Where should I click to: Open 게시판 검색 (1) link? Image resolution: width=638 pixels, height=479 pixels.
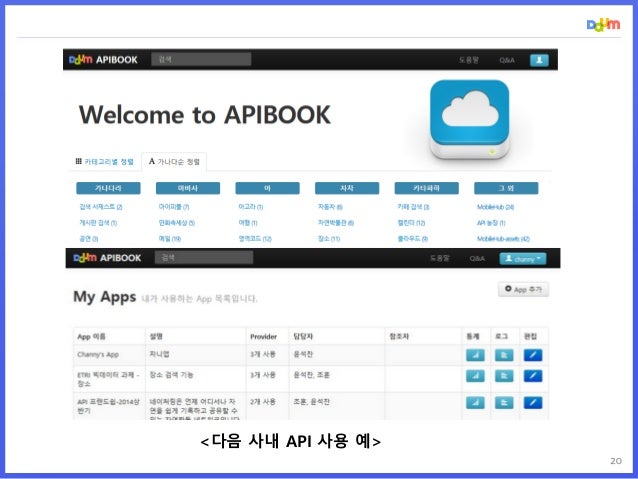click(98, 223)
